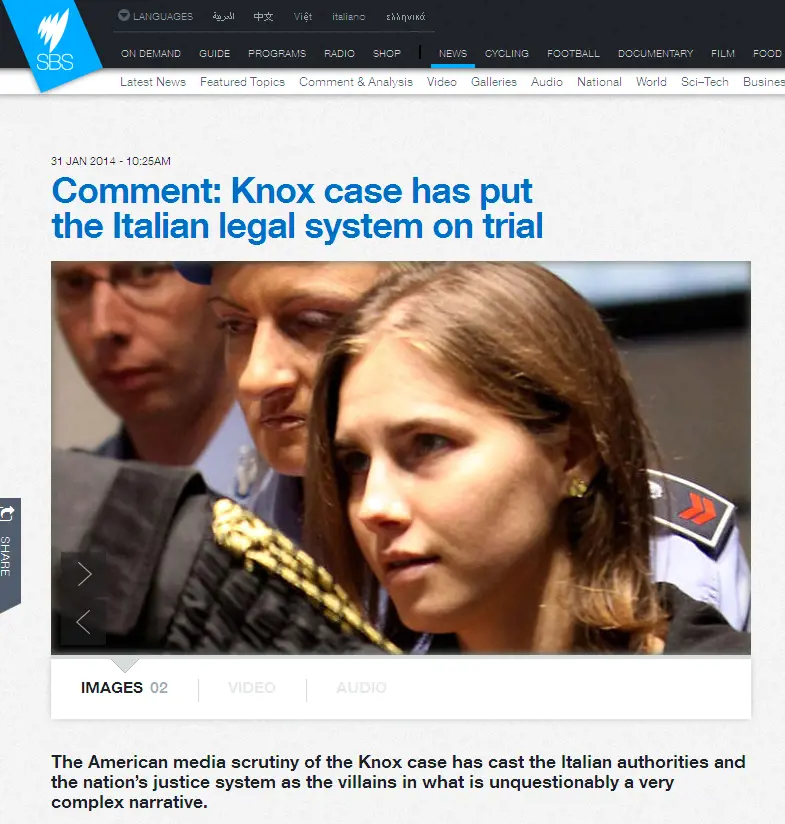The height and width of the screenshot is (824, 785).
Task: Visit the Galleries sub-navigation link
Action: click(x=494, y=82)
